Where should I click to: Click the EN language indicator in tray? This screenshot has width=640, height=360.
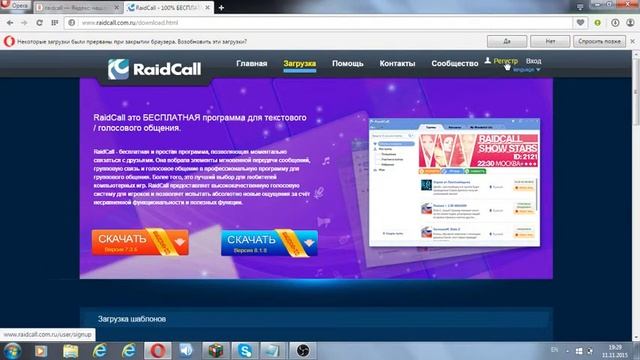point(554,350)
